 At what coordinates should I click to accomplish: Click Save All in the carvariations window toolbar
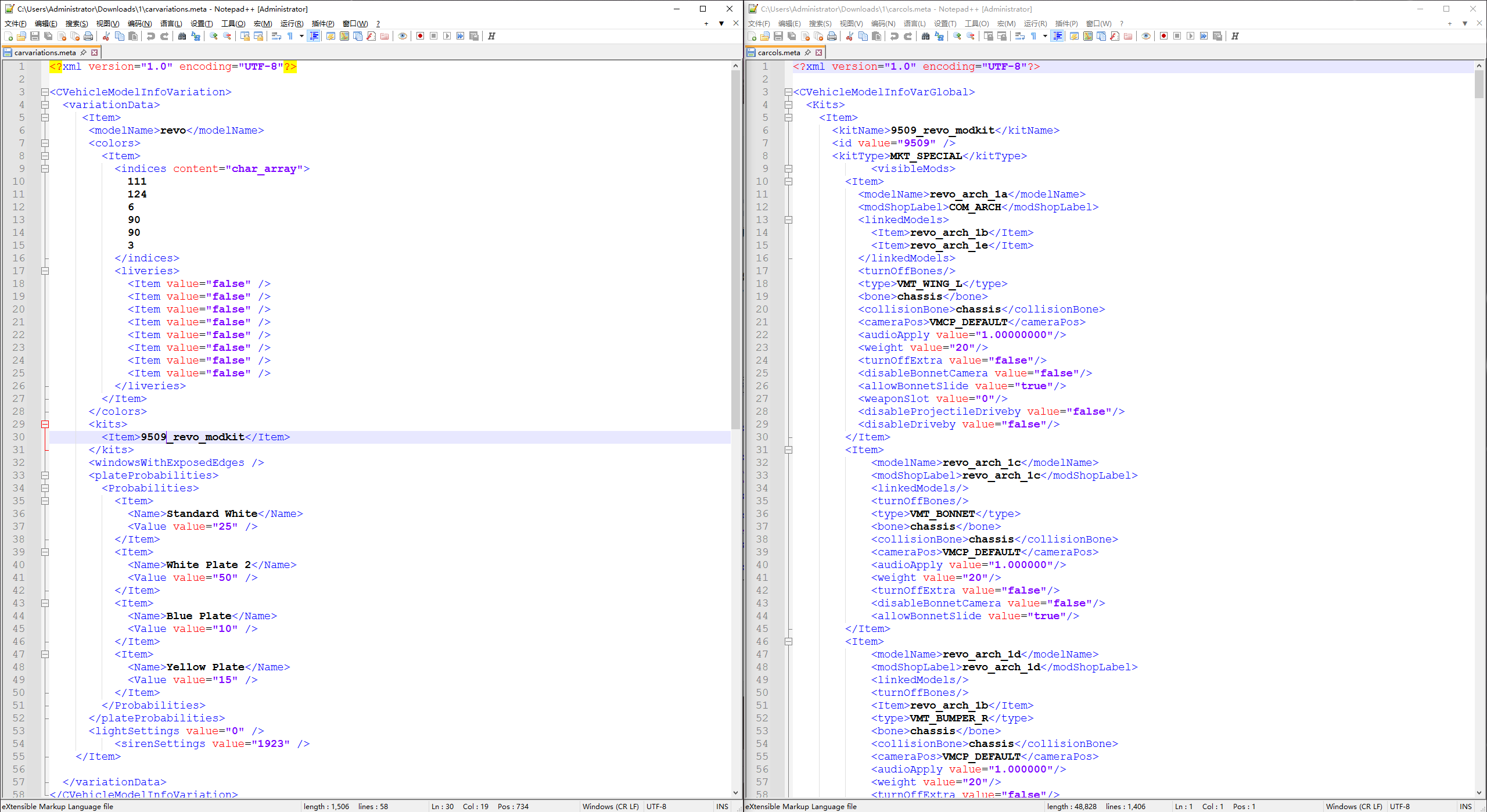[x=48, y=36]
